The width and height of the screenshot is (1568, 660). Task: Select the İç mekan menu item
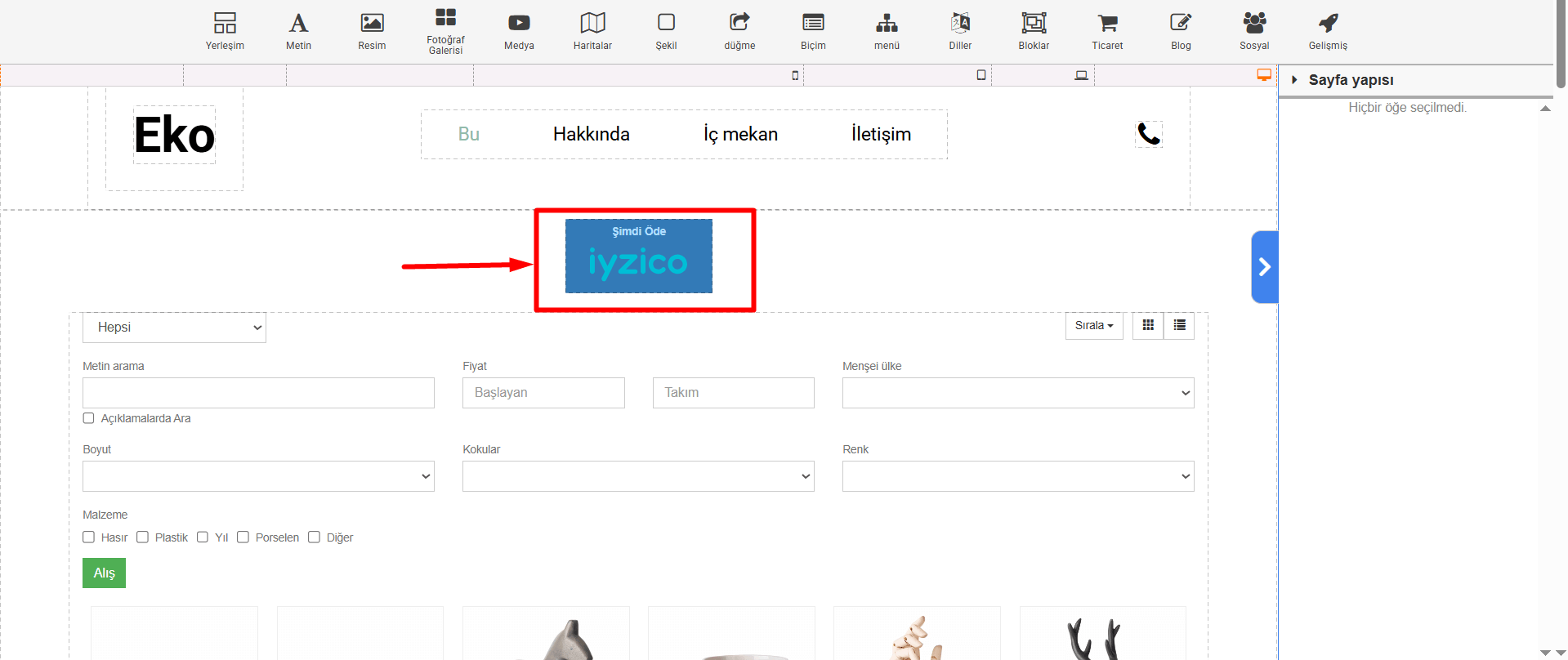740,134
